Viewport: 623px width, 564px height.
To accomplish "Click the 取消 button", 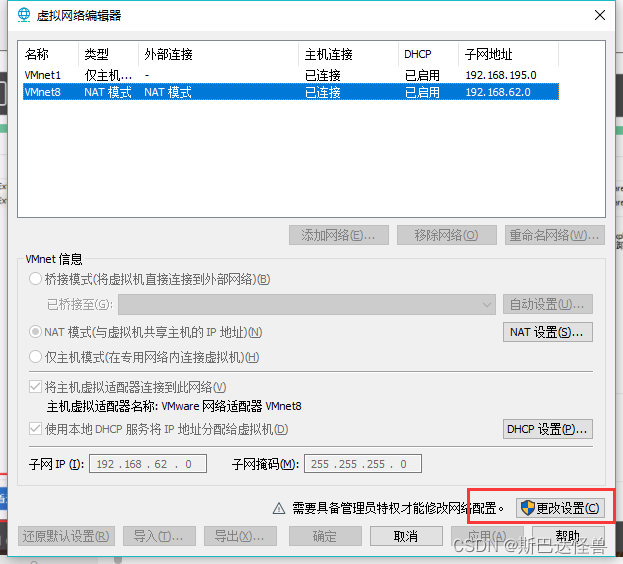I will [x=406, y=536].
